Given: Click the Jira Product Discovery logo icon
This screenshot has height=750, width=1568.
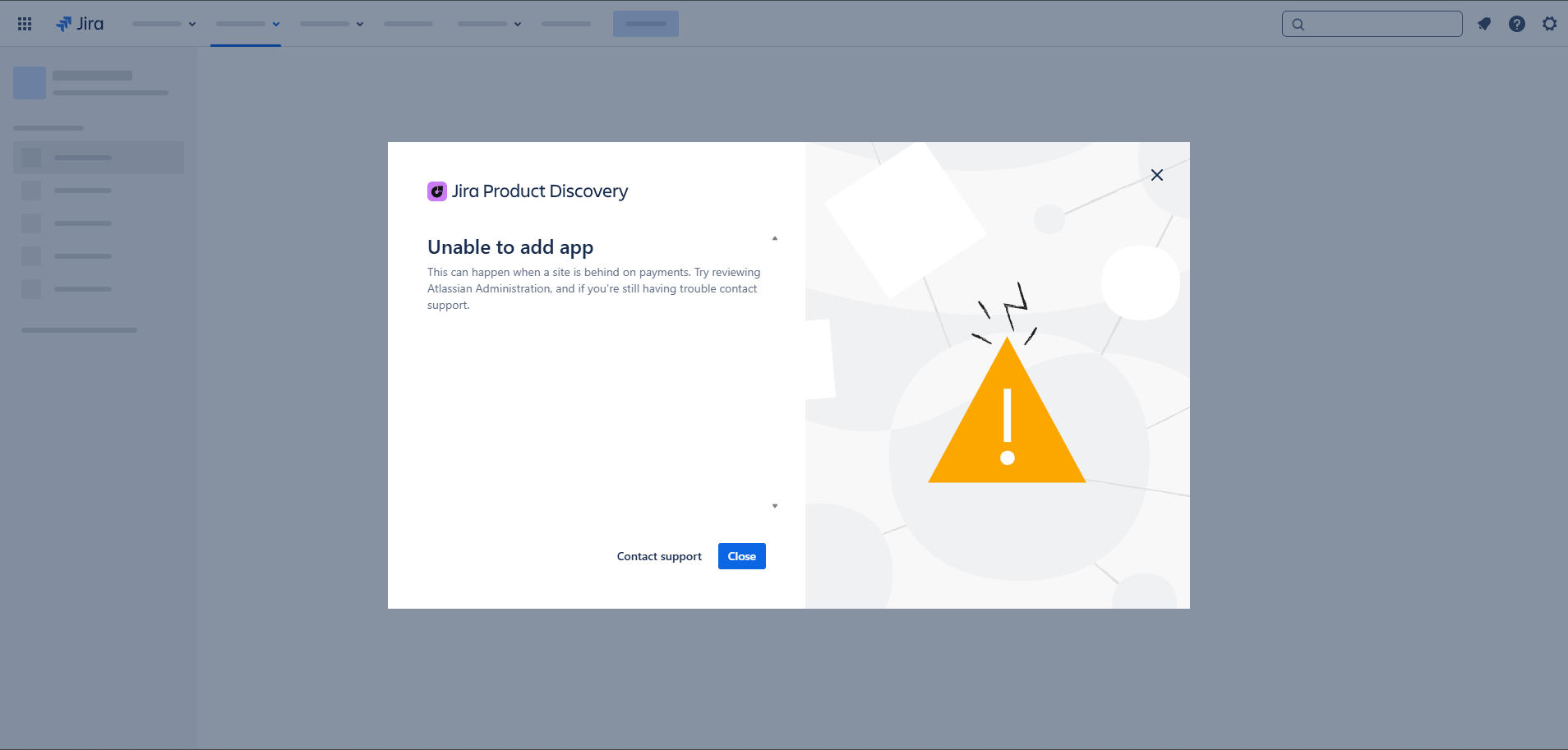Looking at the screenshot, I should click(437, 191).
